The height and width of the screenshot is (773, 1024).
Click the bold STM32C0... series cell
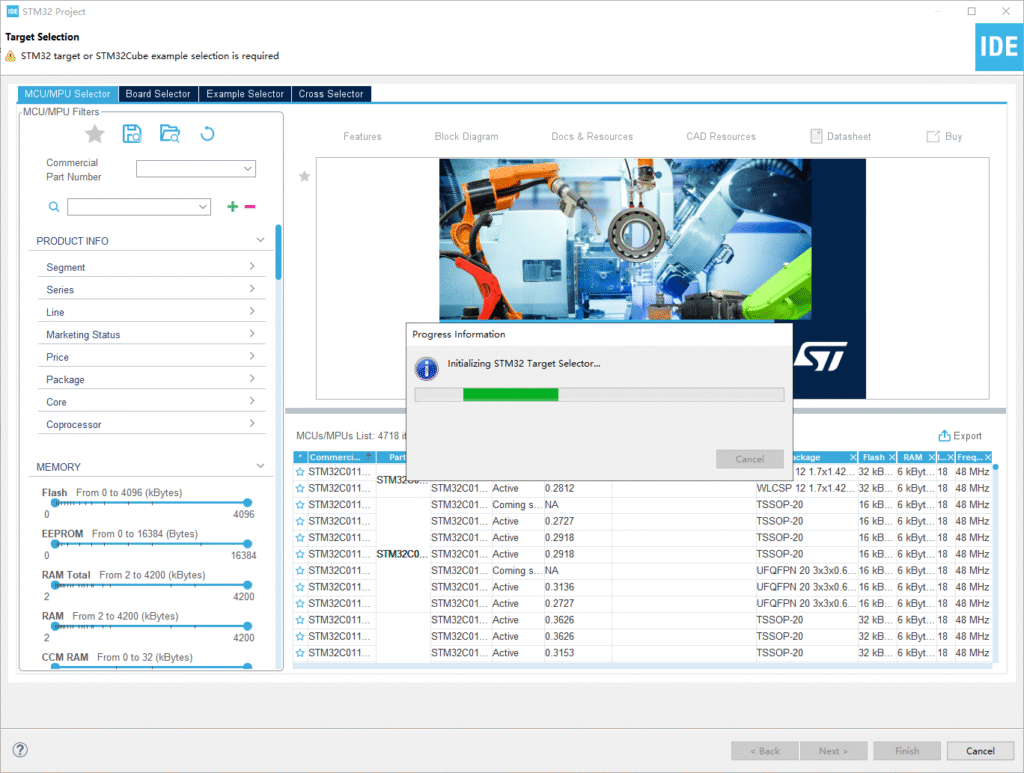402,554
